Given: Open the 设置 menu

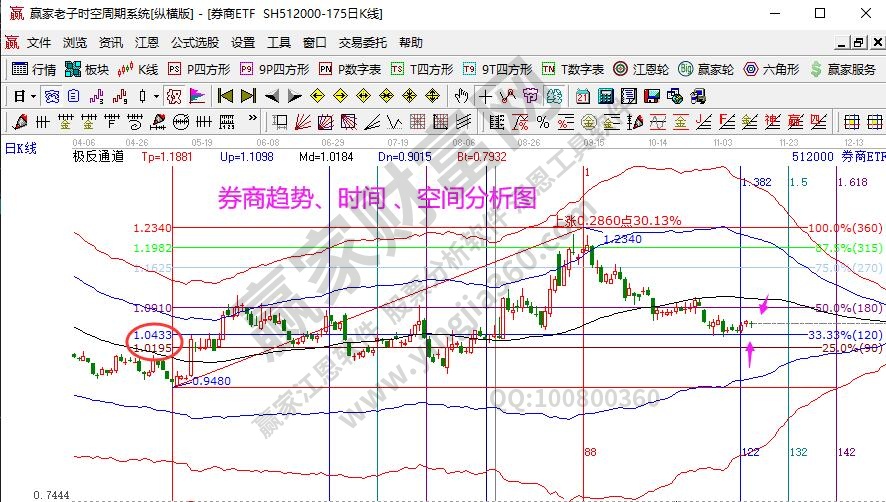Looking at the screenshot, I should coord(243,43).
